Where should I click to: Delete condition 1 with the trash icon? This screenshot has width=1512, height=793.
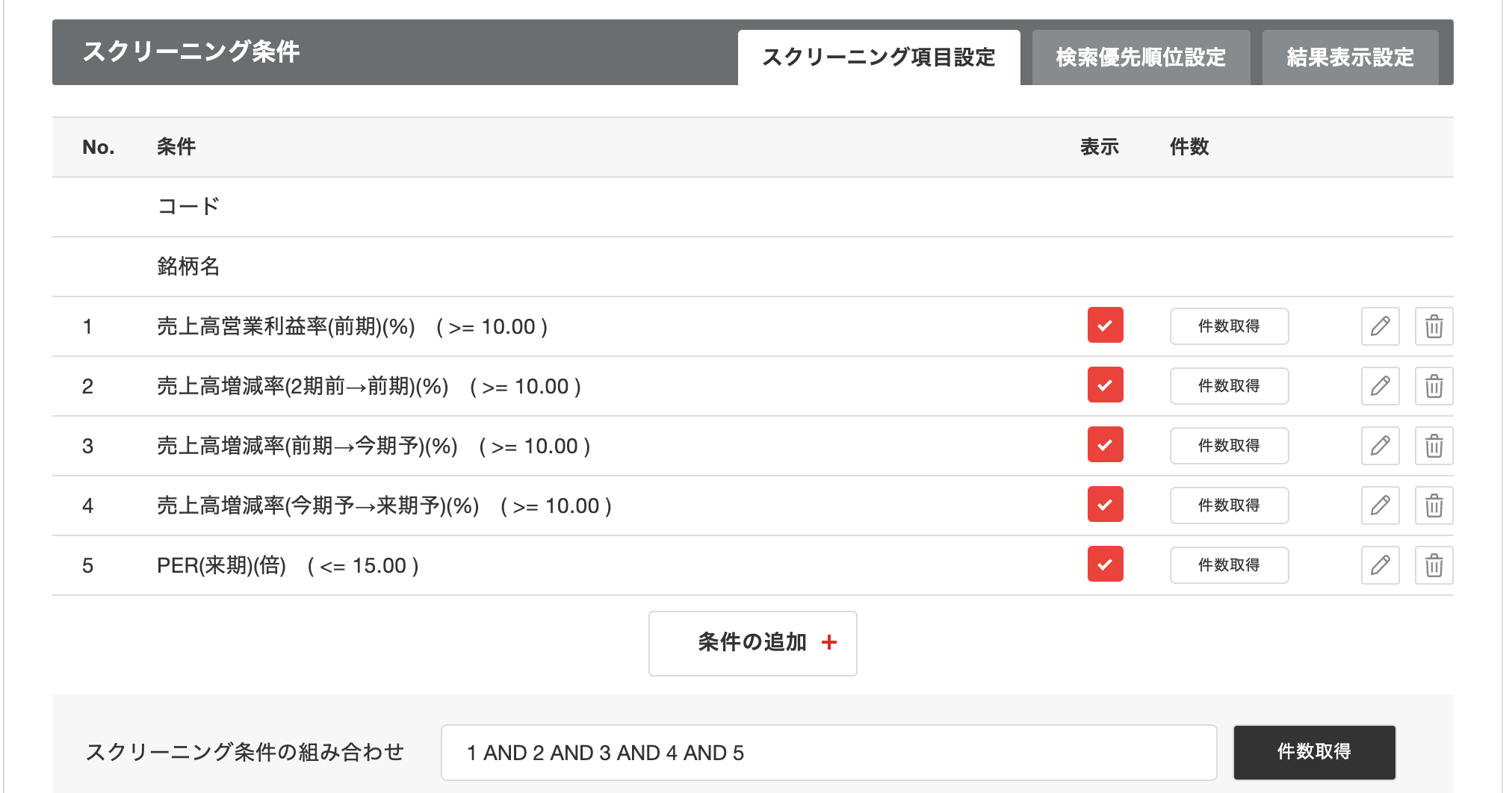(1434, 326)
